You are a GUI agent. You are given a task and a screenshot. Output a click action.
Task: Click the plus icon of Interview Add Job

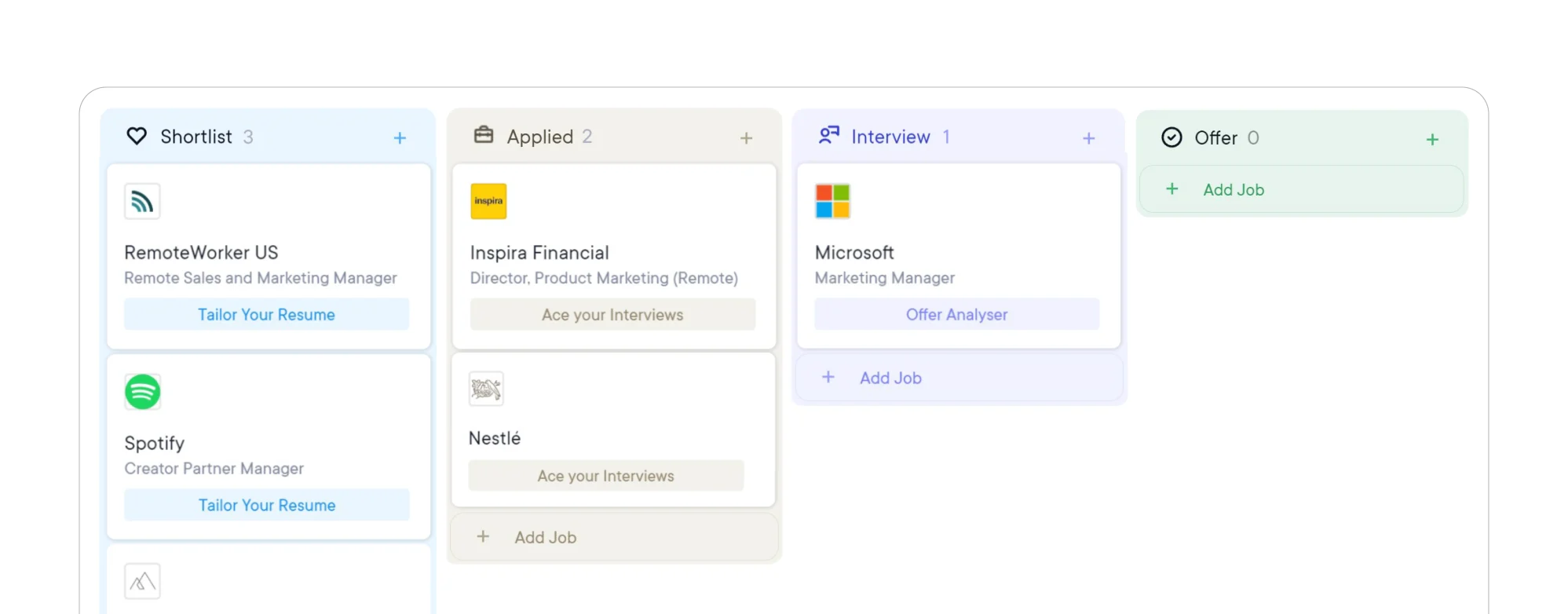(x=828, y=377)
